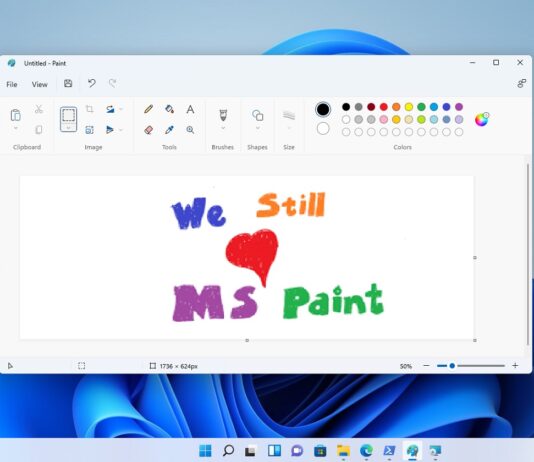This screenshot has height=462, width=534.
Task: Pick the green color swatch
Action: point(421,107)
